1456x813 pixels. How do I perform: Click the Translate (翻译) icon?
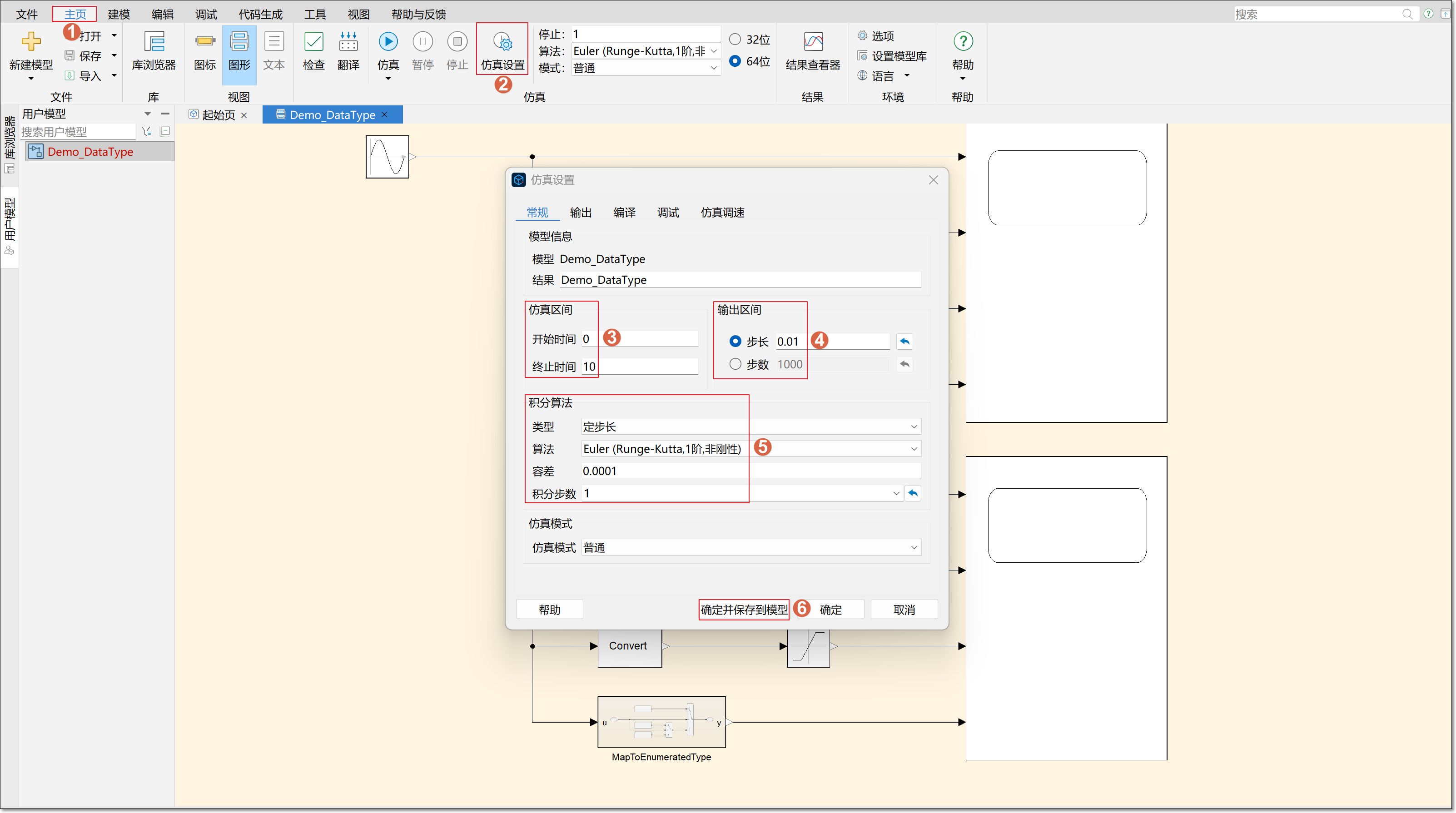(348, 42)
